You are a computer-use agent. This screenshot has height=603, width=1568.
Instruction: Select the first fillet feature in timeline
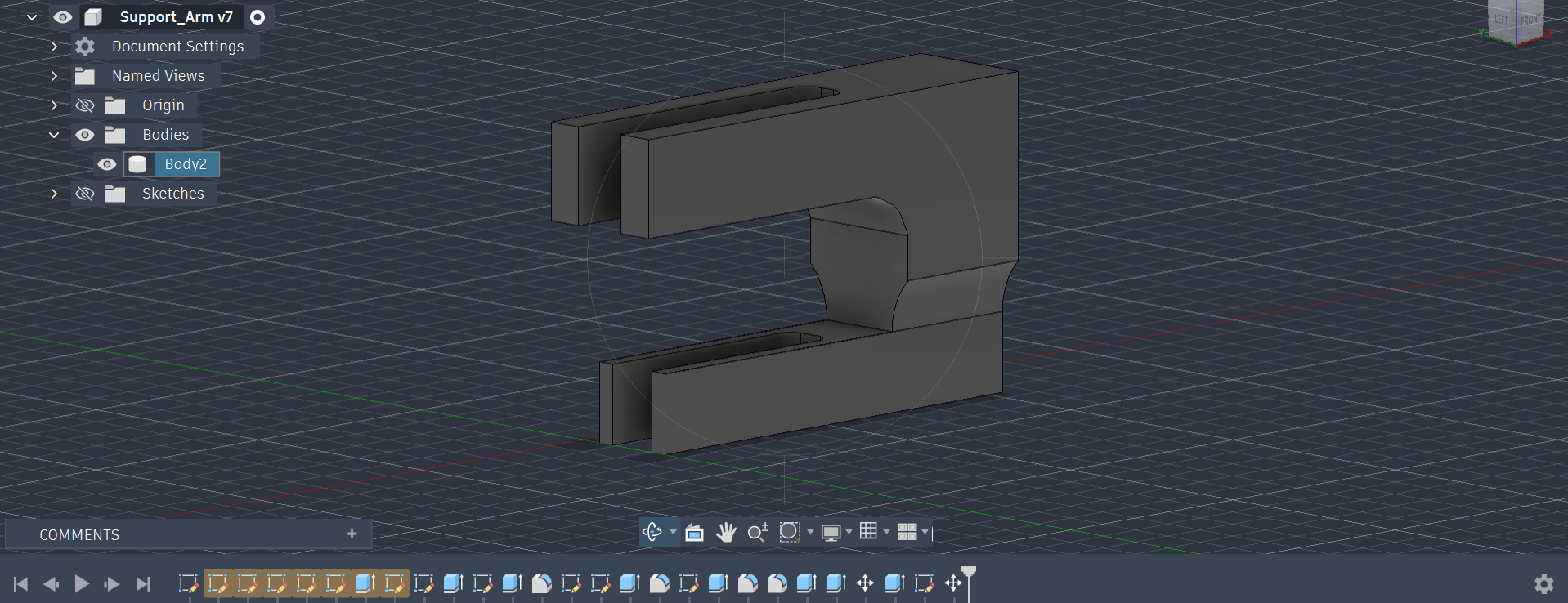tap(541, 583)
